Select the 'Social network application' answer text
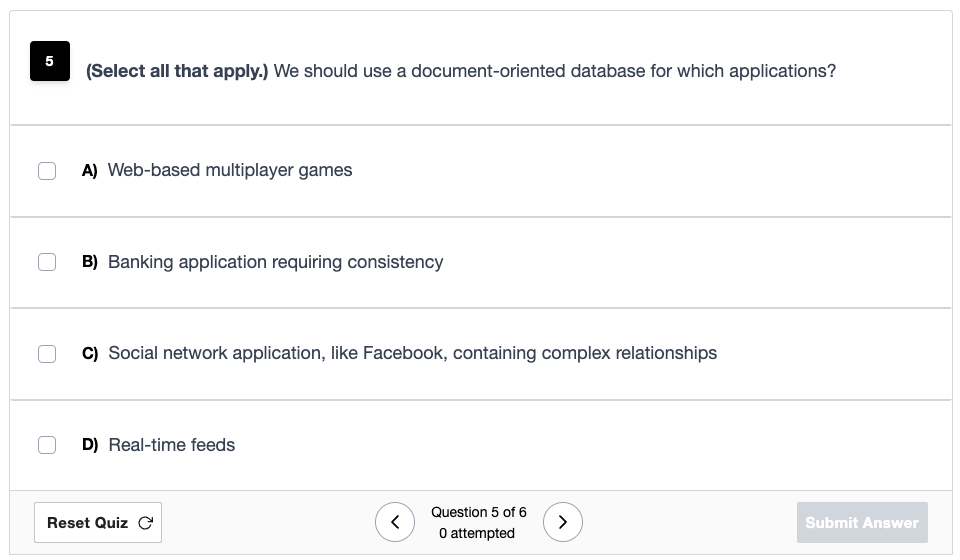The width and height of the screenshot is (960, 560). pyautogui.click(x=413, y=353)
